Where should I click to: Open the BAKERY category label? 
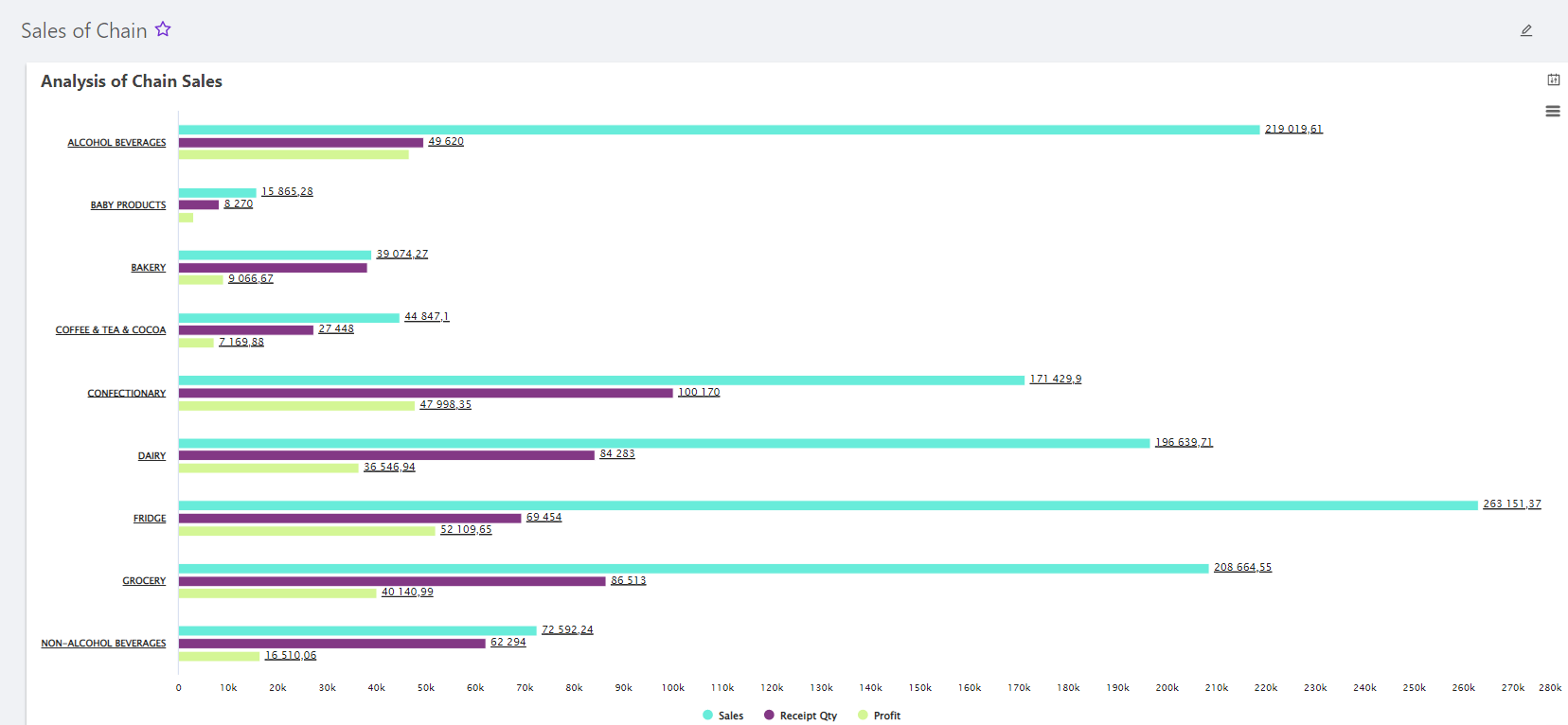pos(148,268)
